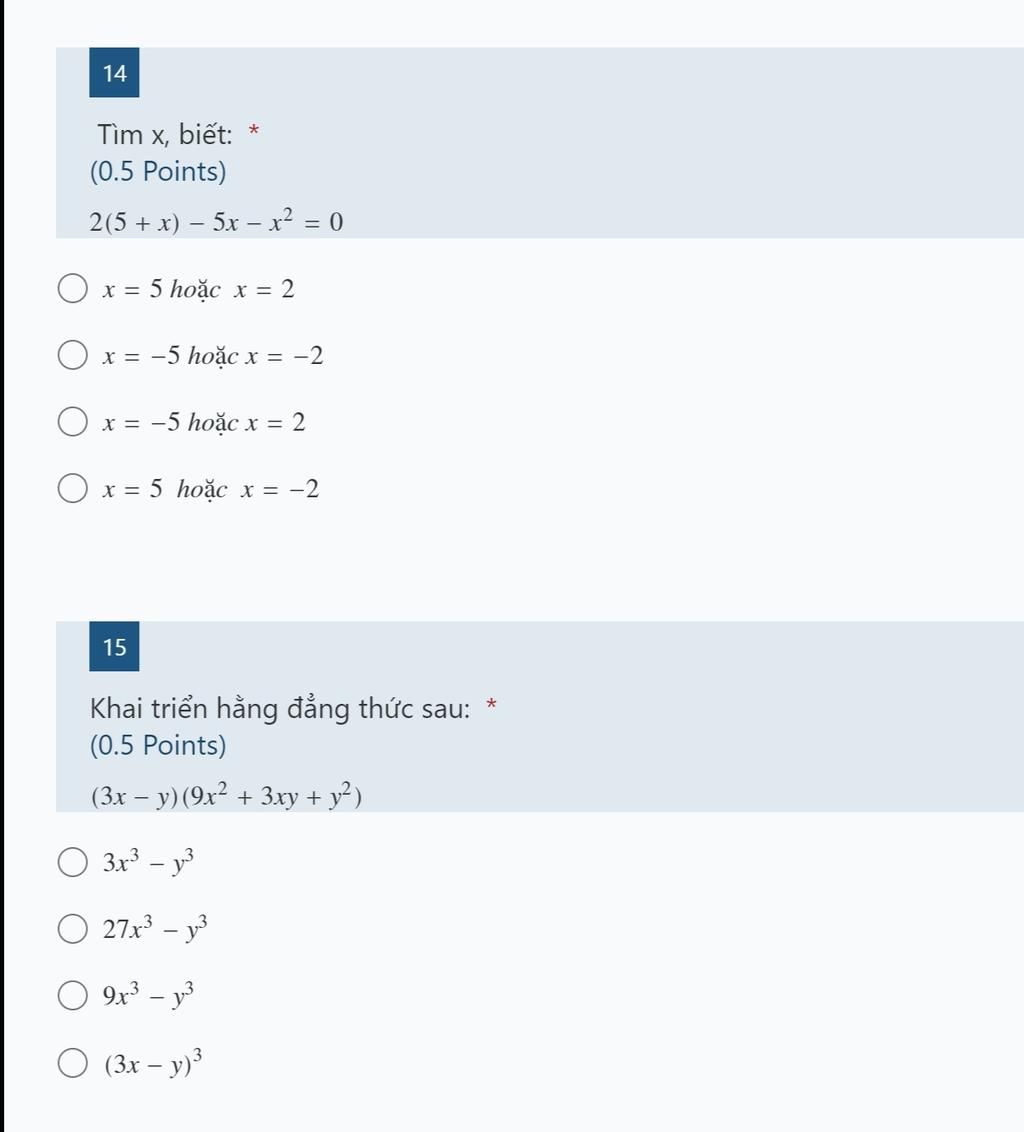
Task: Select radio button for x = 5 hoặc x = 2
Action: tap(72, 290)
